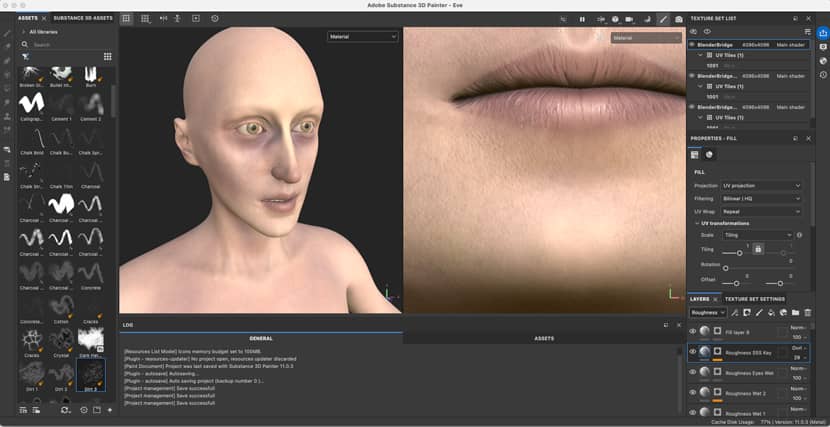Hide the Roughness Eyes Wet layer
Viewport: 830px width, 427px height.
692,372
